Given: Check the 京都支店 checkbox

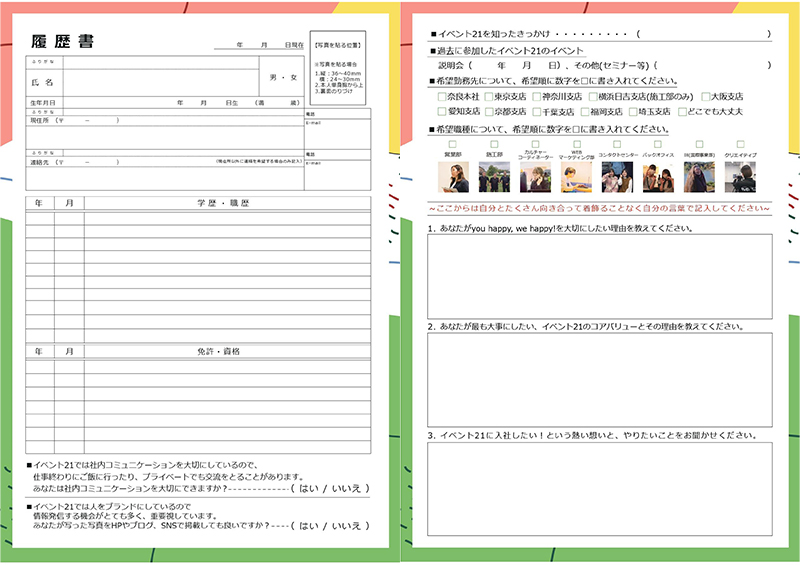Looking at the screenshot, I should pyautogui.click(x=489, y=111).
